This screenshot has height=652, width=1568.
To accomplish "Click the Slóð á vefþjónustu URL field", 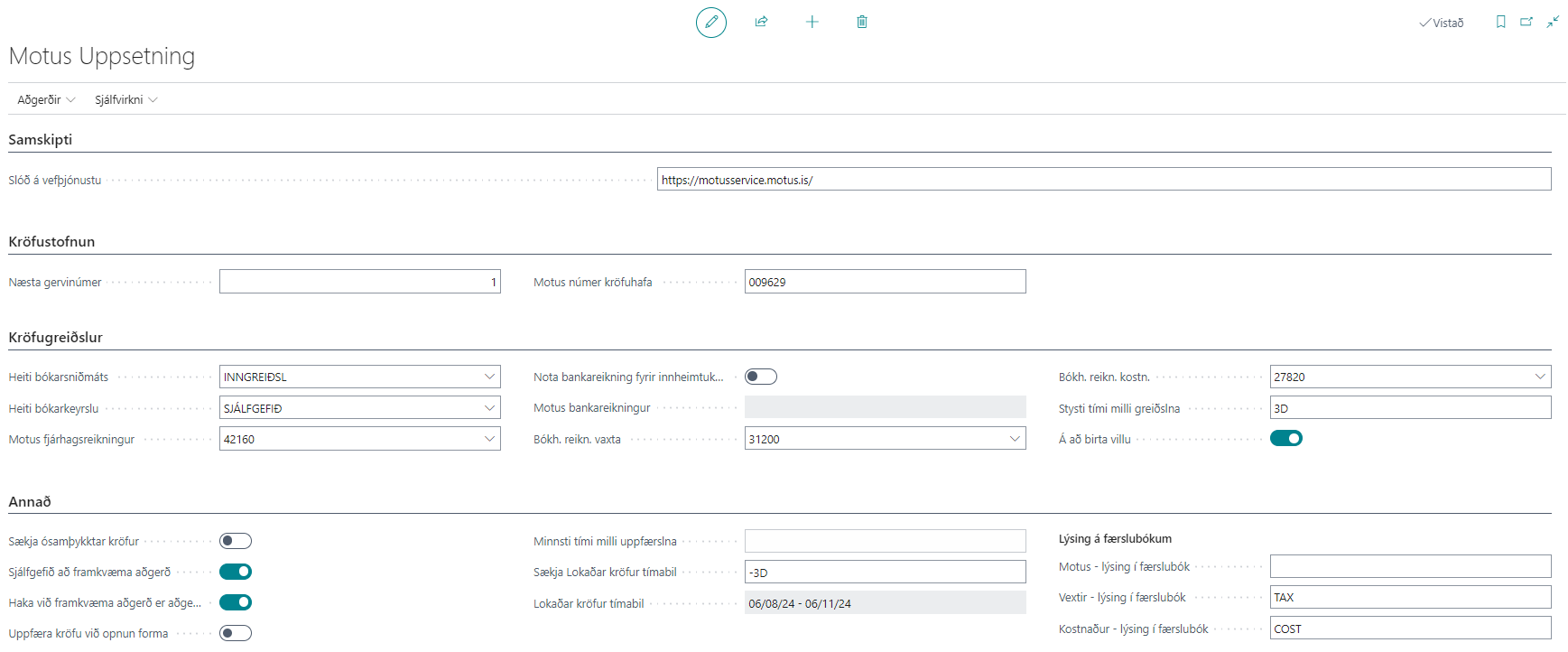I will [x=1104, y=180].
